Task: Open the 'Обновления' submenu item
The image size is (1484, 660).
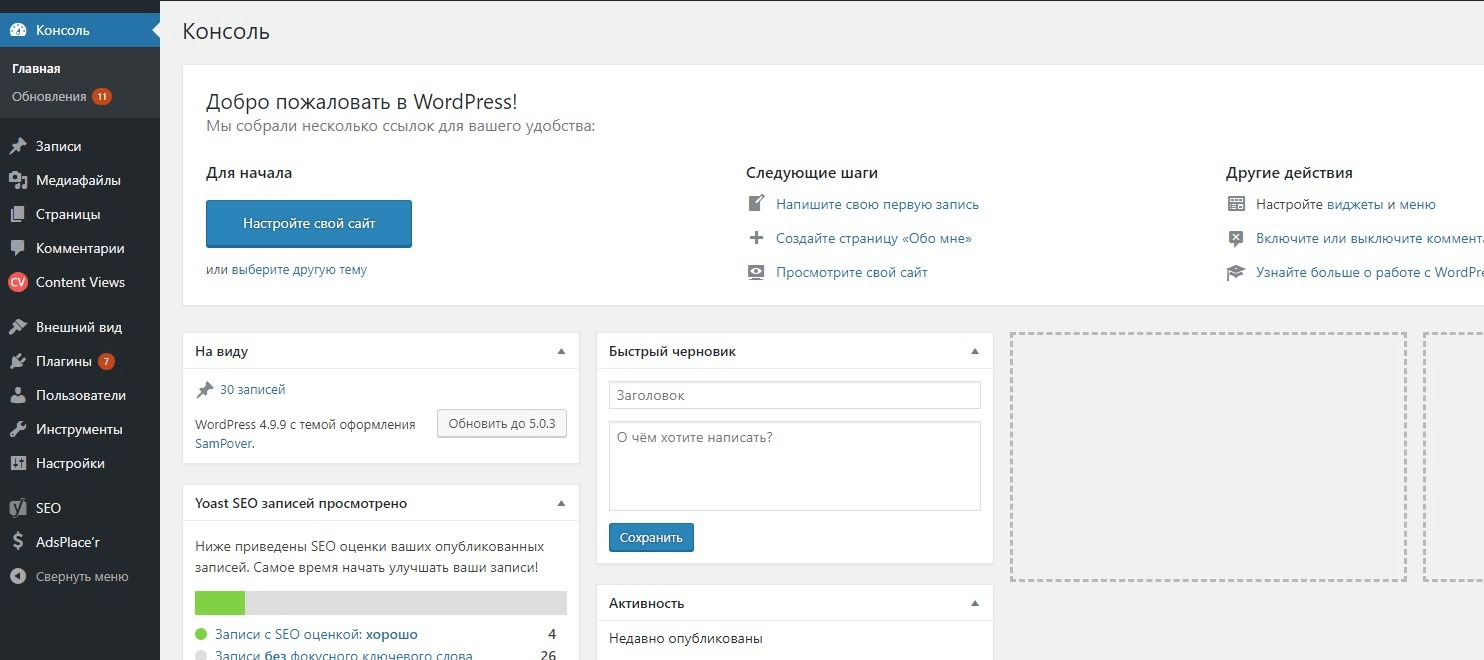Action: point(49,96)
